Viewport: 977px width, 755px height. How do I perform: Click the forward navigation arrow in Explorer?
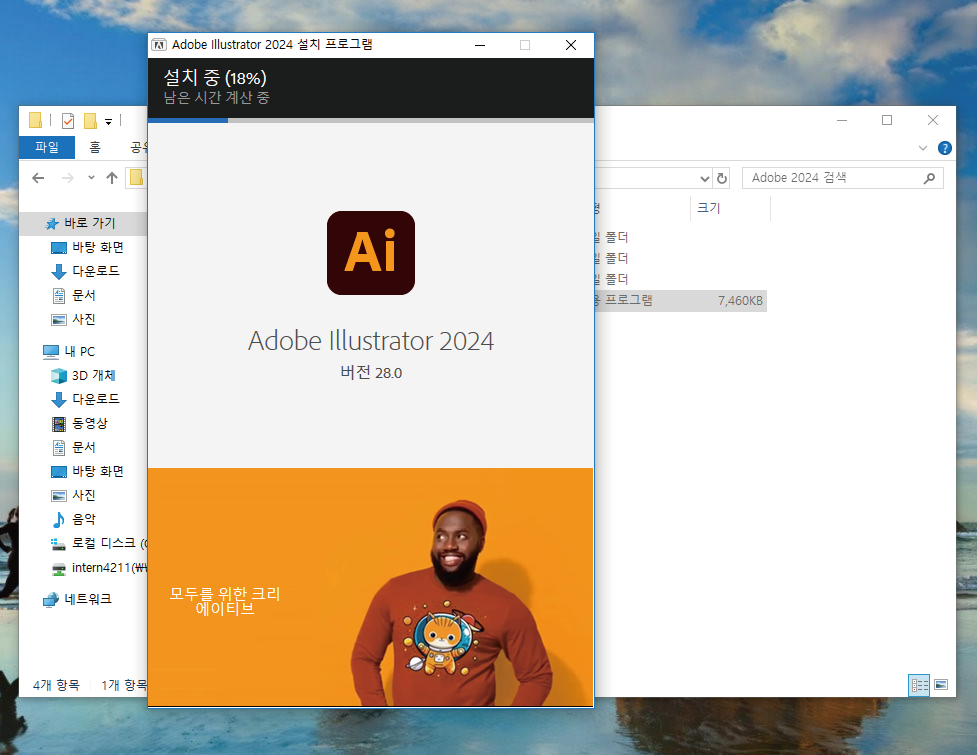point(67,178)
